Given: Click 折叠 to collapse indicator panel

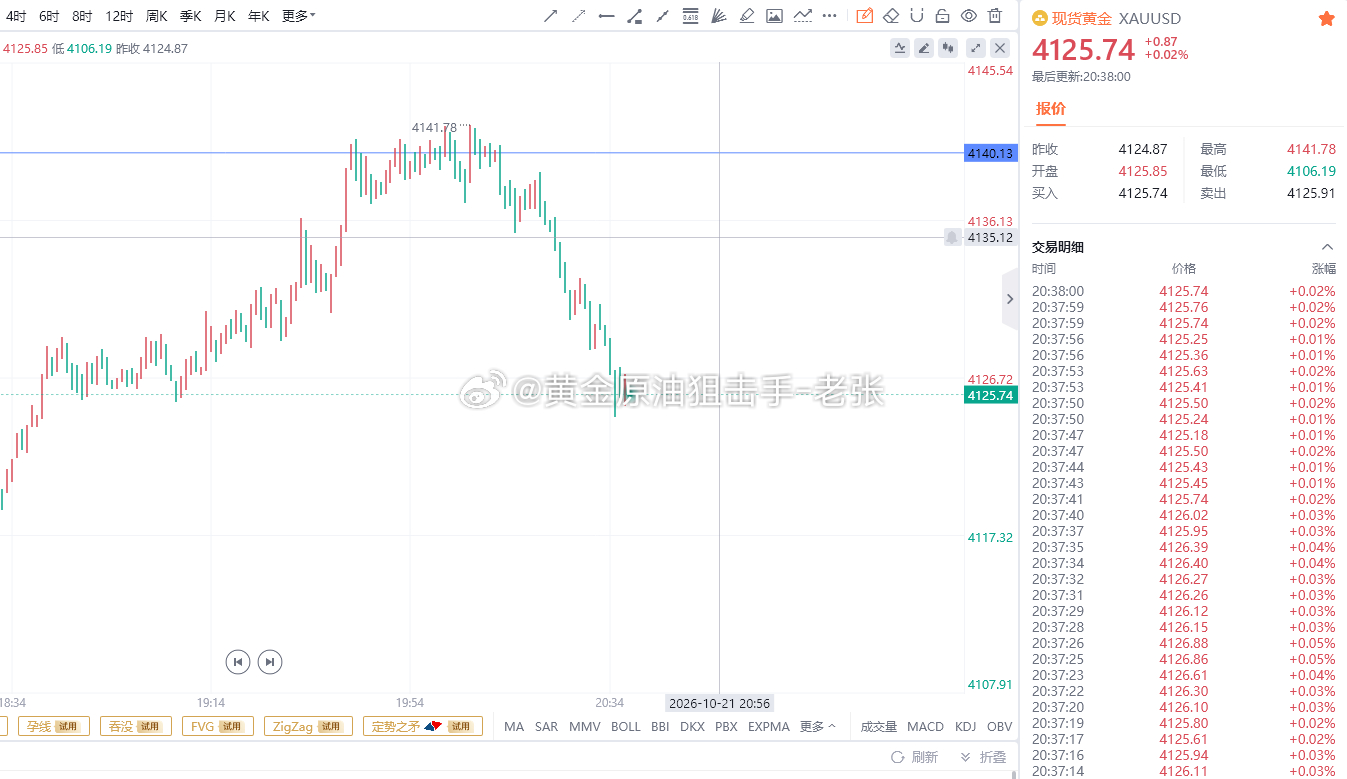Looking at the screenshot, I should coord(983,758).
